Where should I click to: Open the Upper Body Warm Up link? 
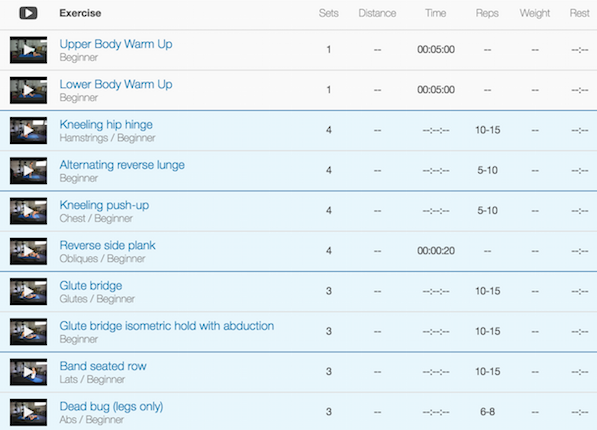coord(116,44)
